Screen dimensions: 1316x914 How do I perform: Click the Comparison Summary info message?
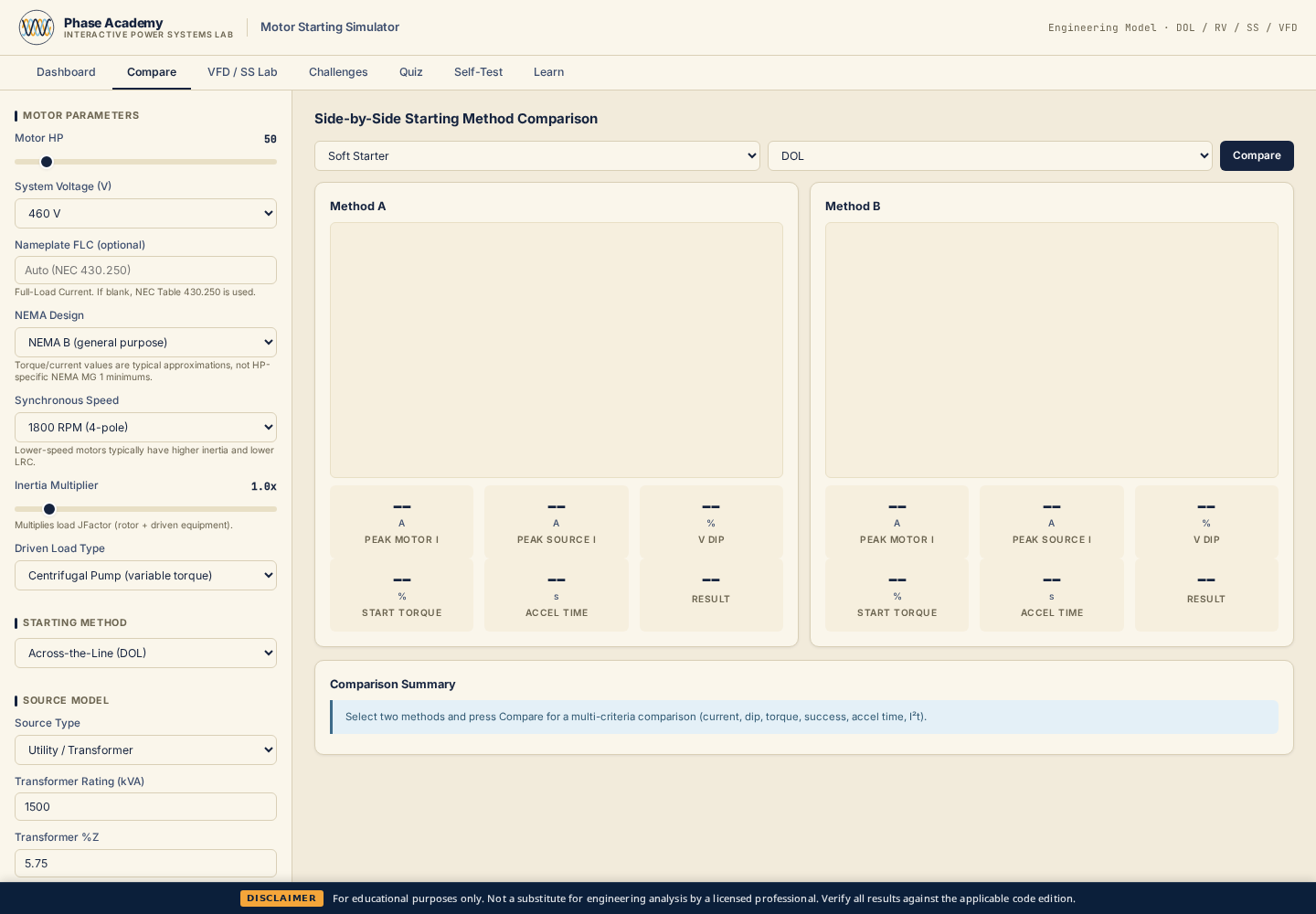(804, 717)
